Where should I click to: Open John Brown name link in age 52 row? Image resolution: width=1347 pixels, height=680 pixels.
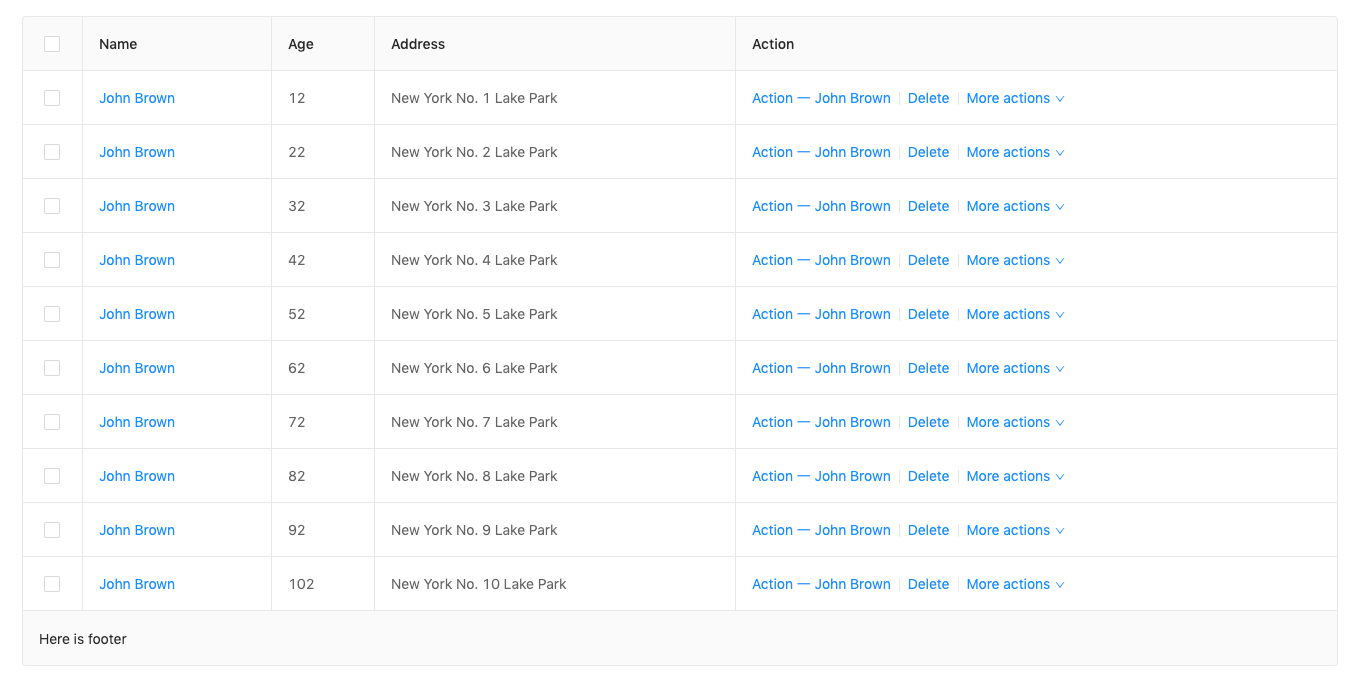point(137,314)
